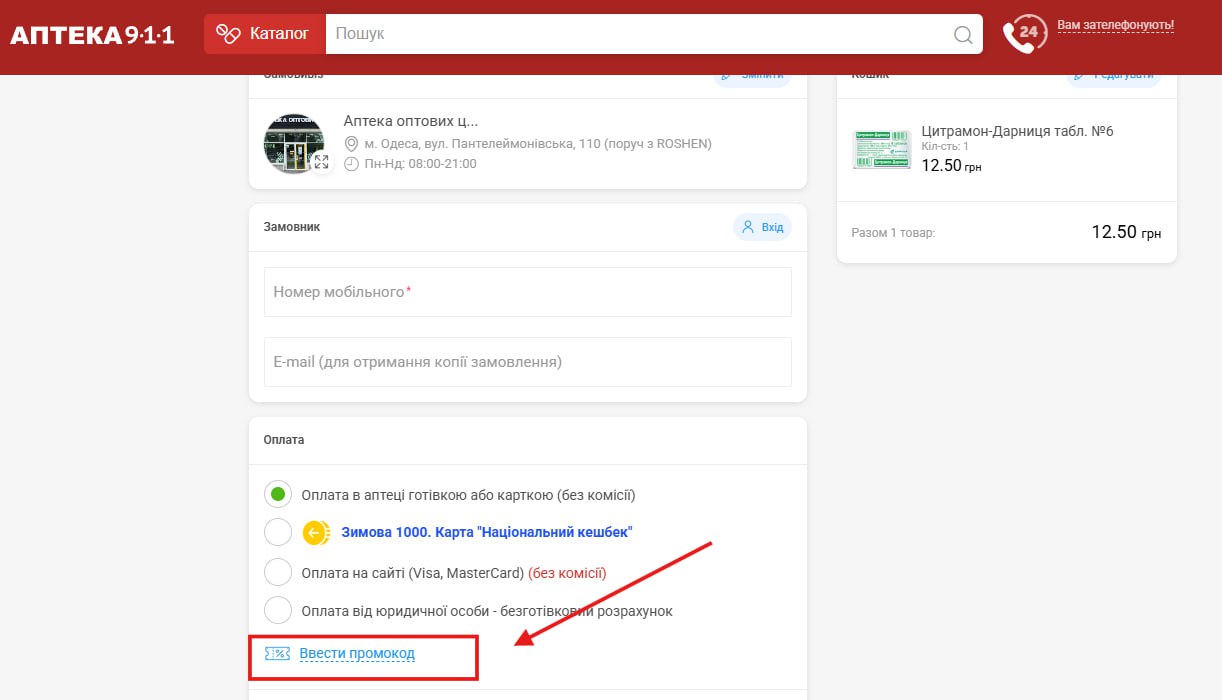Select Оплата на сайті Visa, MasterCard option
Image resolution: width=1222 pixels, height=700 pixels.
click(x=278, y=572)
